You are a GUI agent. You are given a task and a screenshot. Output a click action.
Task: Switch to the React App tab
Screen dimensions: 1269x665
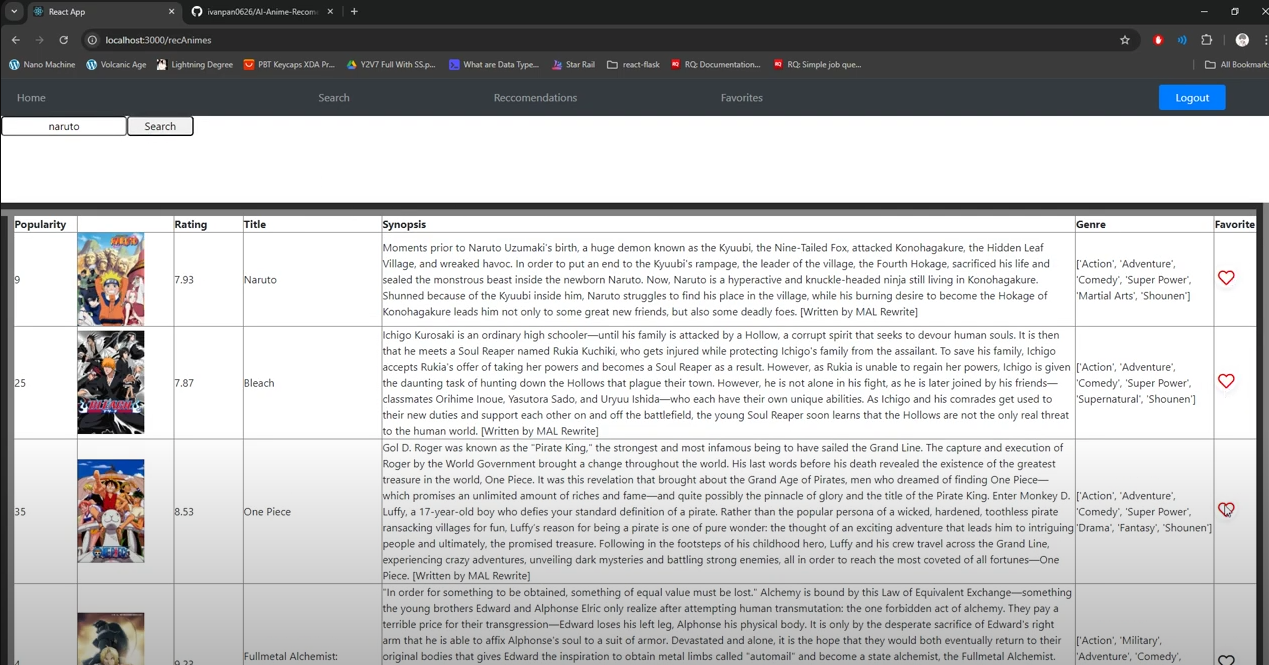[x=104, y=12]
